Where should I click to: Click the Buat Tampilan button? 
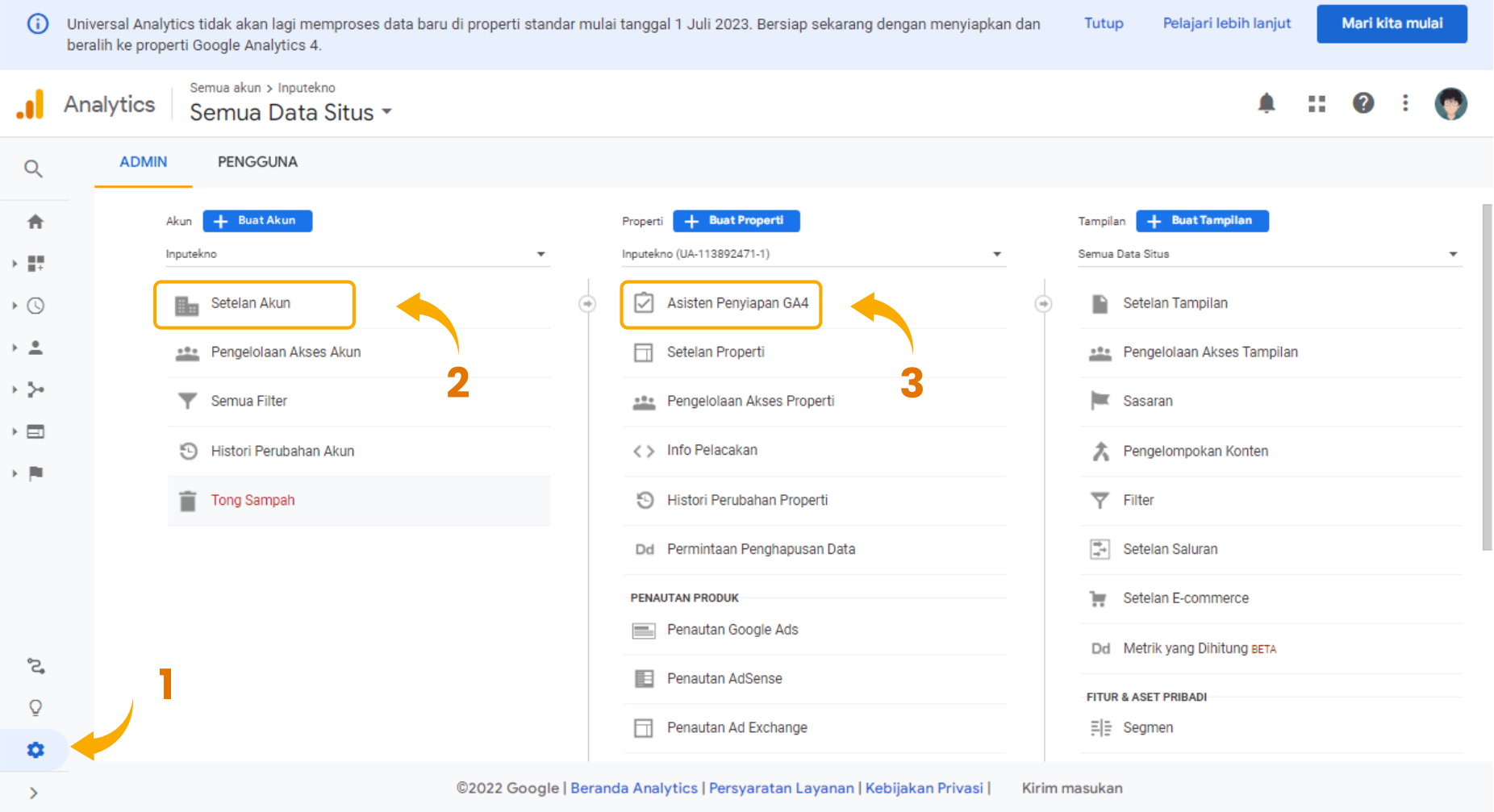[x=1202, y=221]
